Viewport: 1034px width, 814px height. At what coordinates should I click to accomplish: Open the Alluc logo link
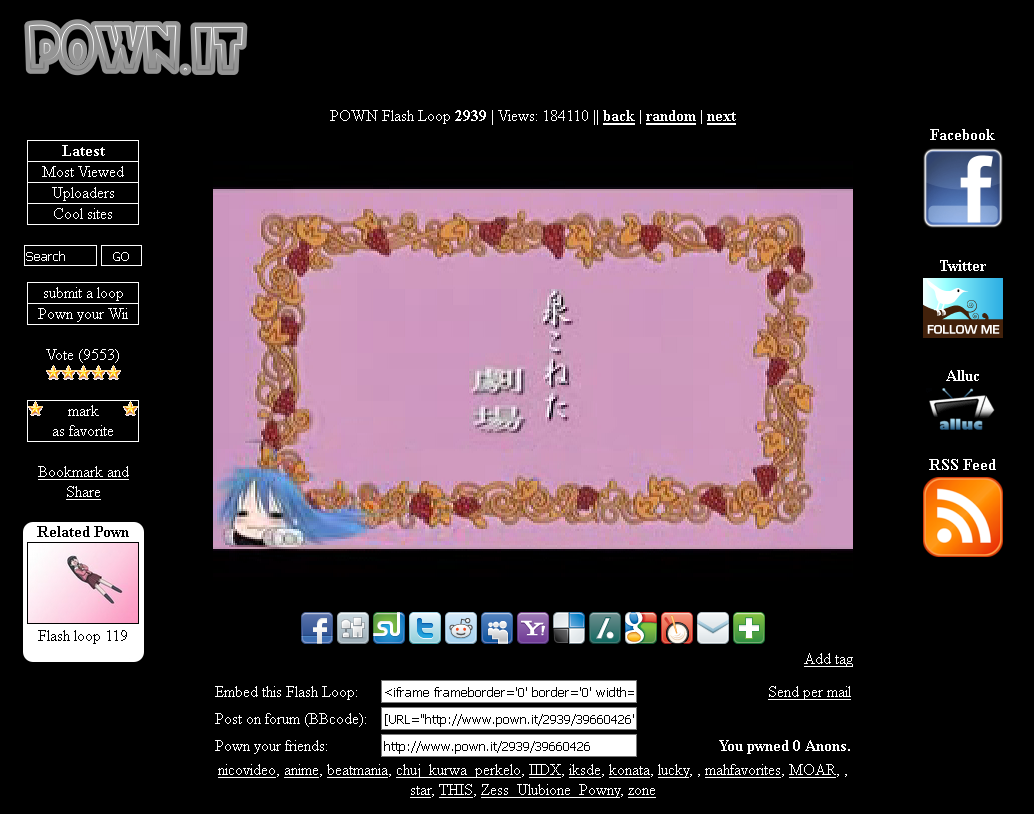[x=962, y=410]
